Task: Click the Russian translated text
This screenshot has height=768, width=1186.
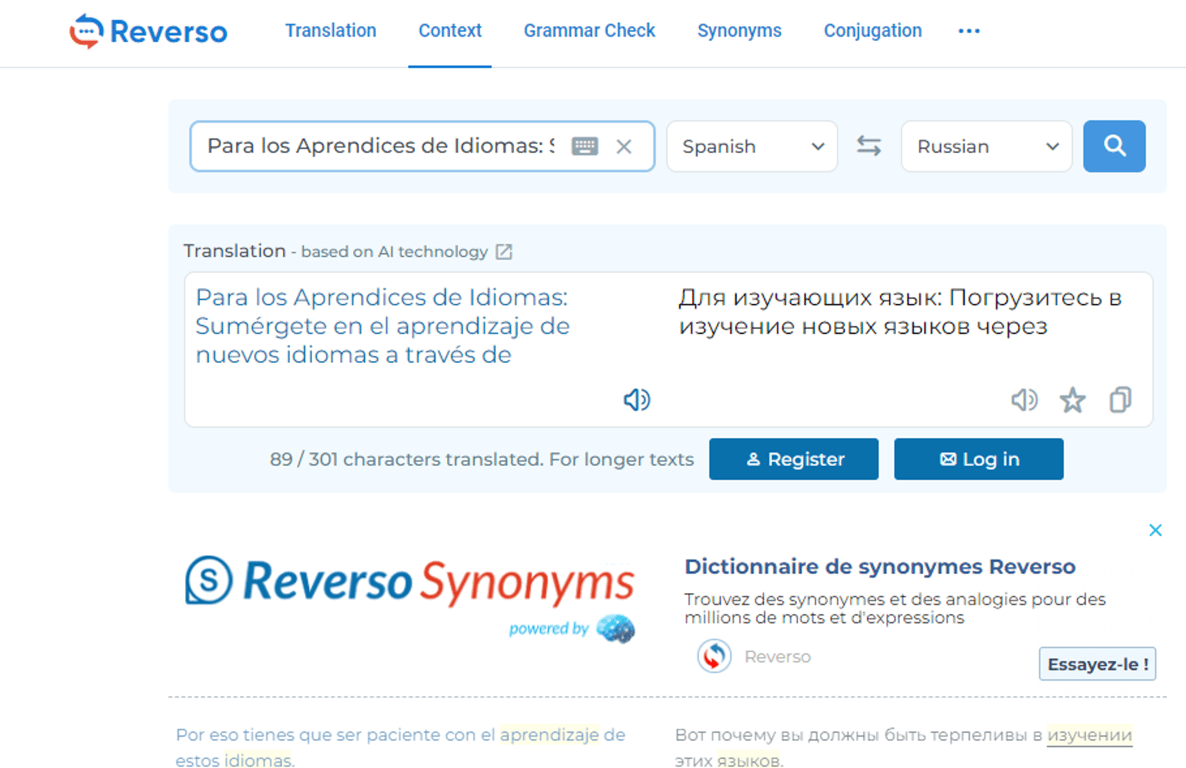Action: click(900, 312)
